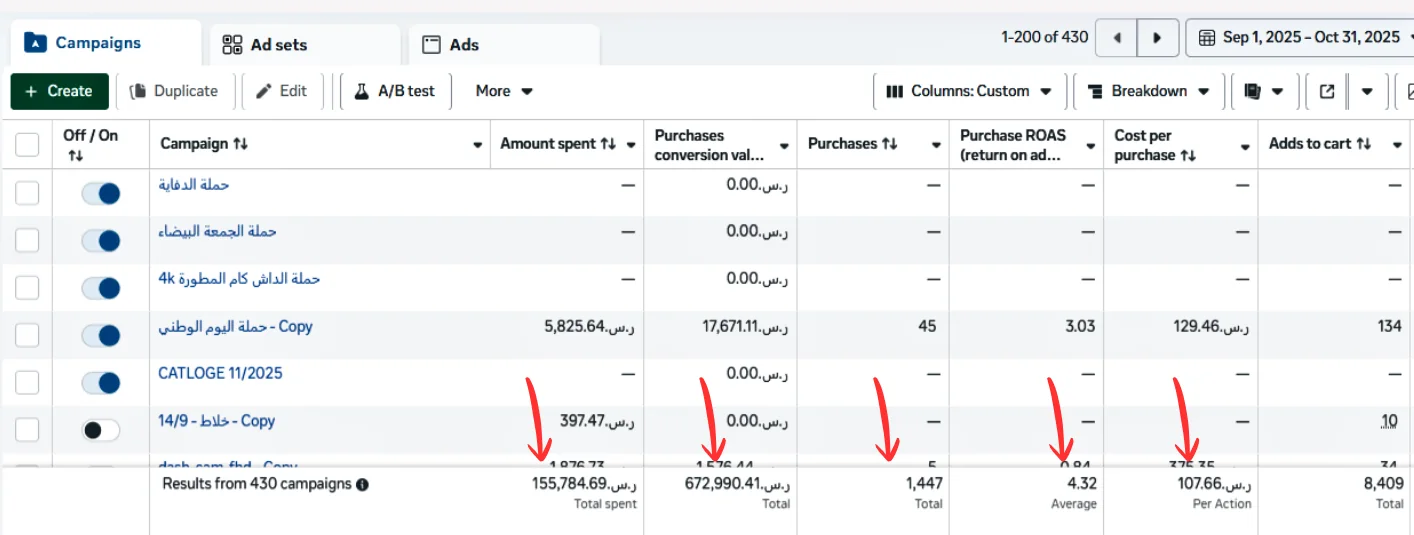Click total conversion value 672,990.41
Viewport: 1414px width, 535px height.
tap(736, 484)
